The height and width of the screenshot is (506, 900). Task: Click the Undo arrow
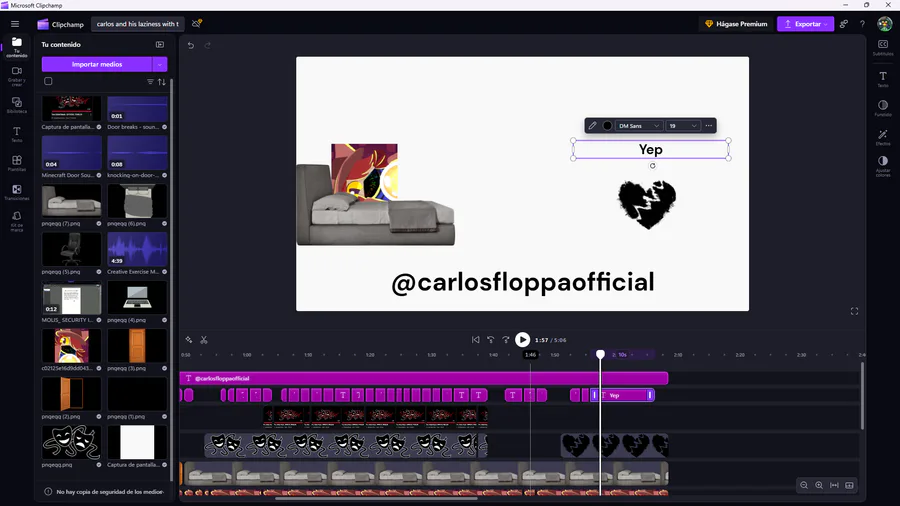191,45
